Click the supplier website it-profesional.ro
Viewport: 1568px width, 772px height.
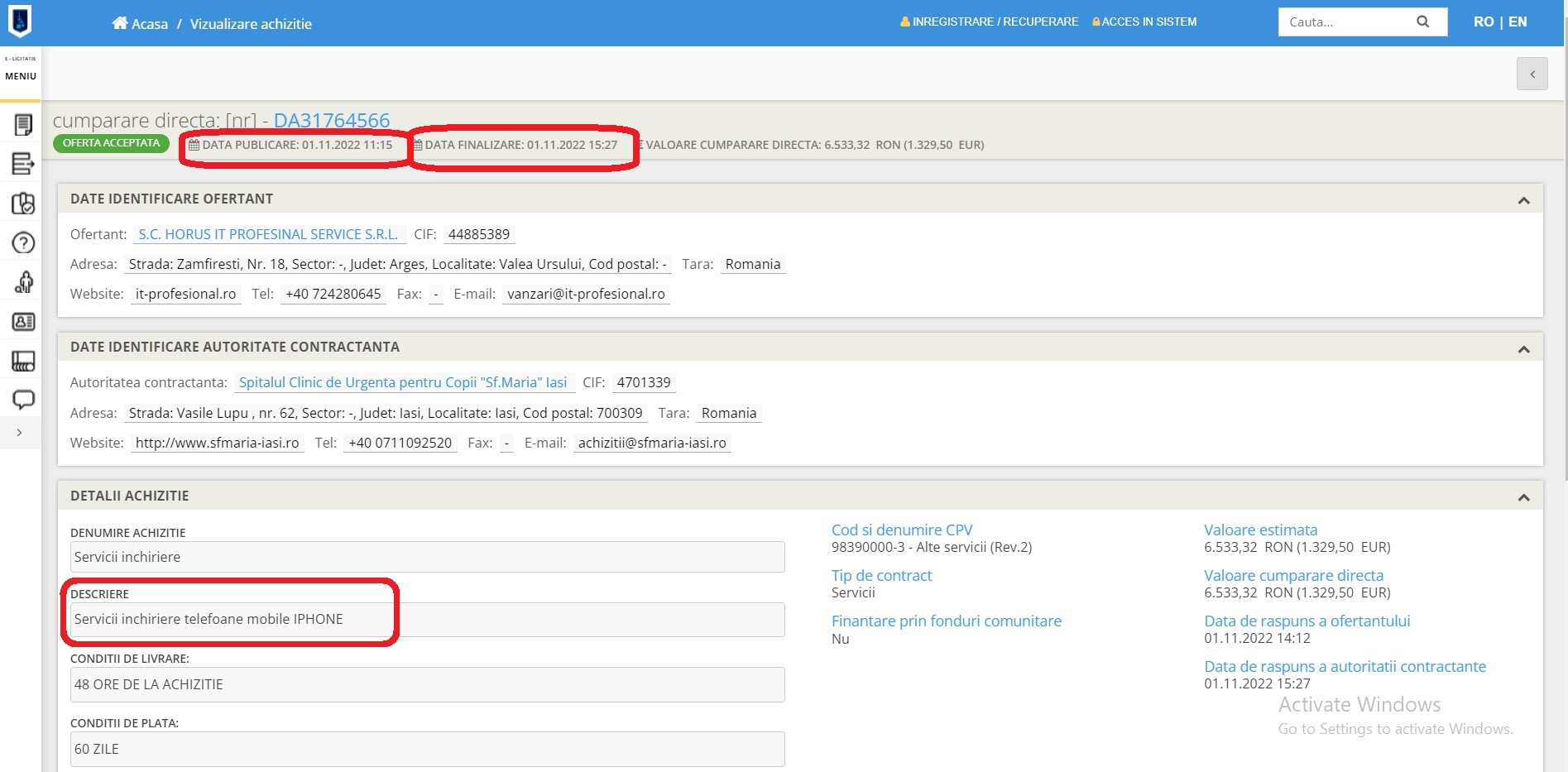pyautogui.click(x=186, y=294)
